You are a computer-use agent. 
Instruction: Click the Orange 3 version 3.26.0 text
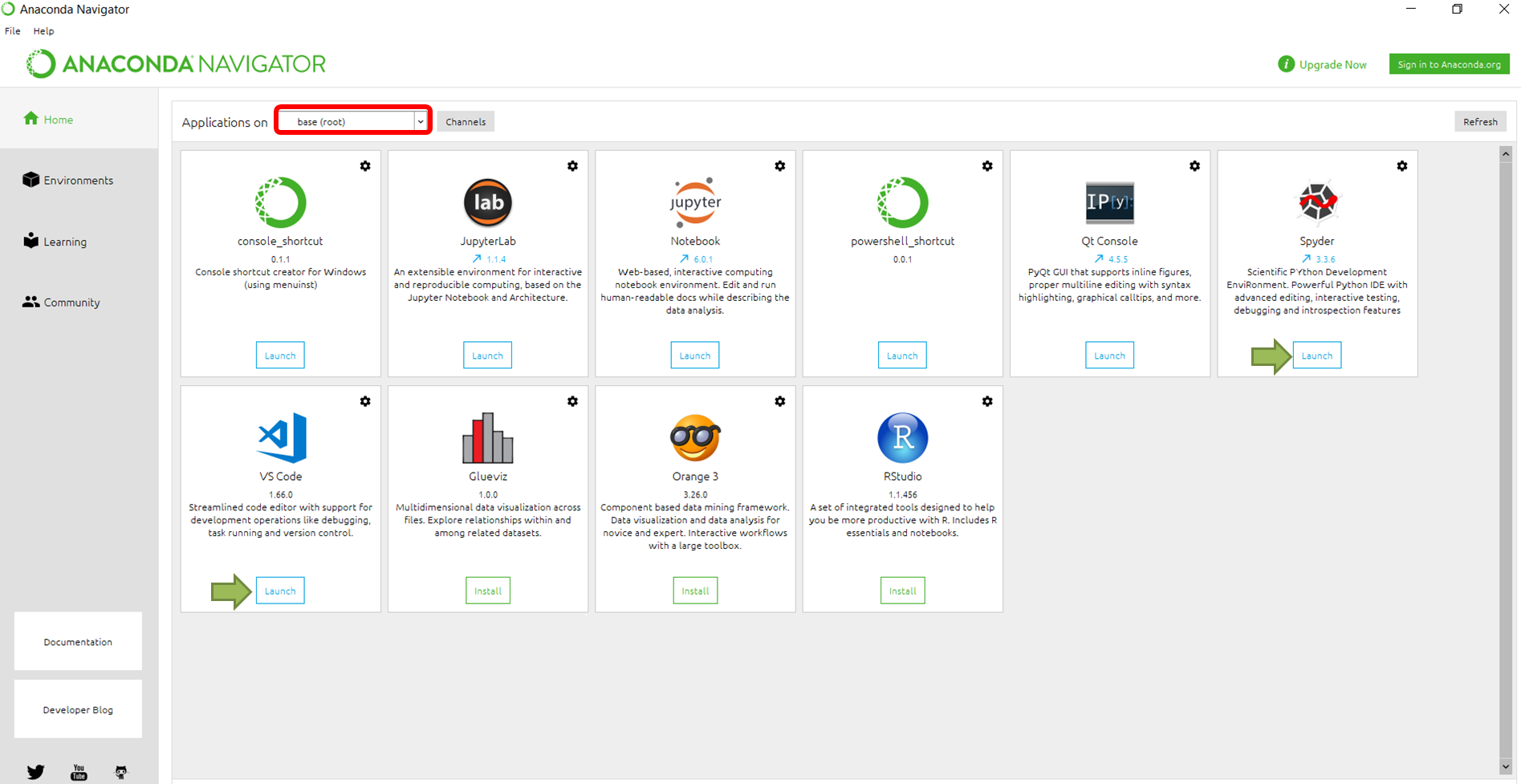(695, 495)
